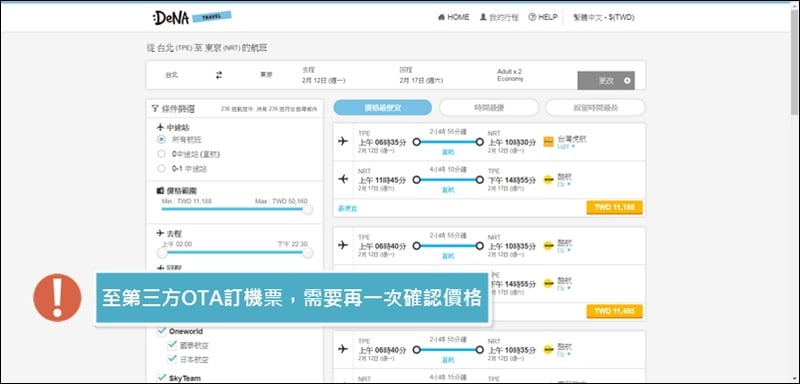Uncheck the Oneworld alliance checkbox
Viewport: 800px width, 384px height.
162,331
